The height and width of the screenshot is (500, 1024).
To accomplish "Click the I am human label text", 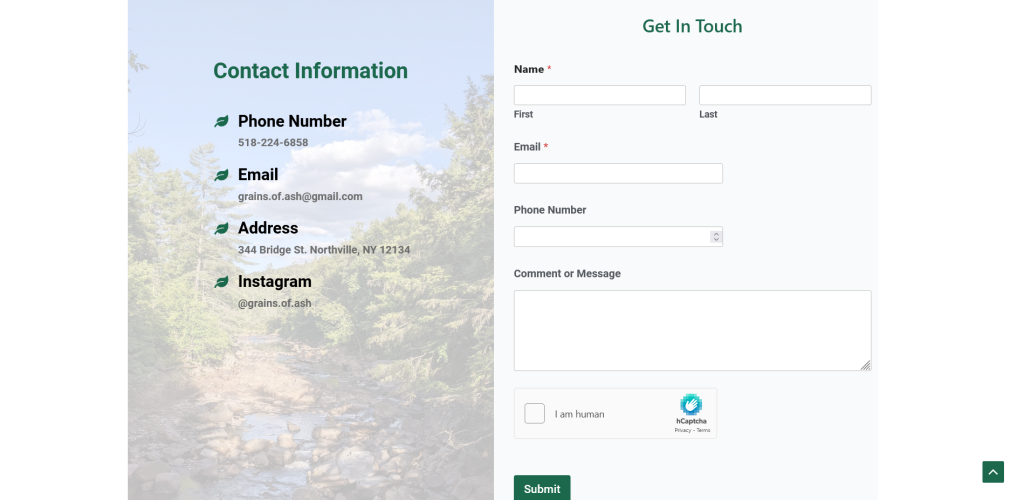I will click(579, 414).
